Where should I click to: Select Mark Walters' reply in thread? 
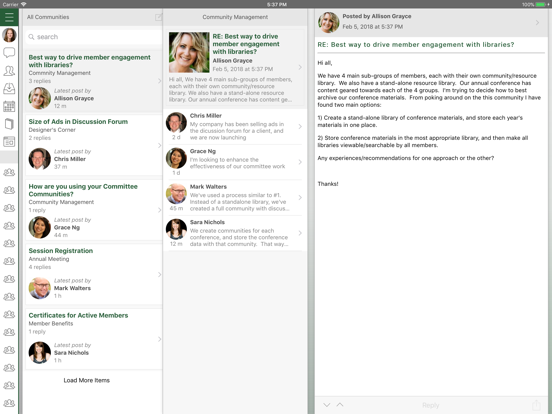234,198
